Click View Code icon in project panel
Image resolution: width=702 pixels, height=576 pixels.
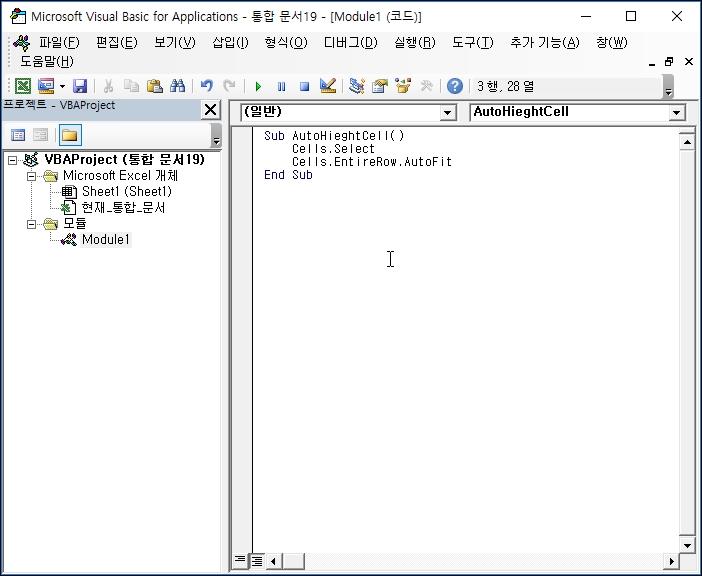pyautogui.click(x=18, y=135)
